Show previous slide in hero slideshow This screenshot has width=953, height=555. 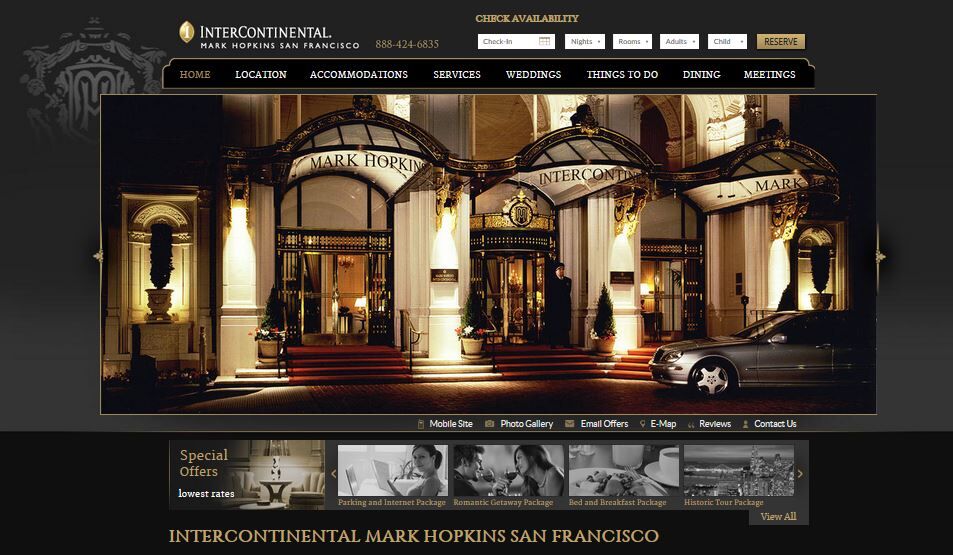tap(98, 257)
